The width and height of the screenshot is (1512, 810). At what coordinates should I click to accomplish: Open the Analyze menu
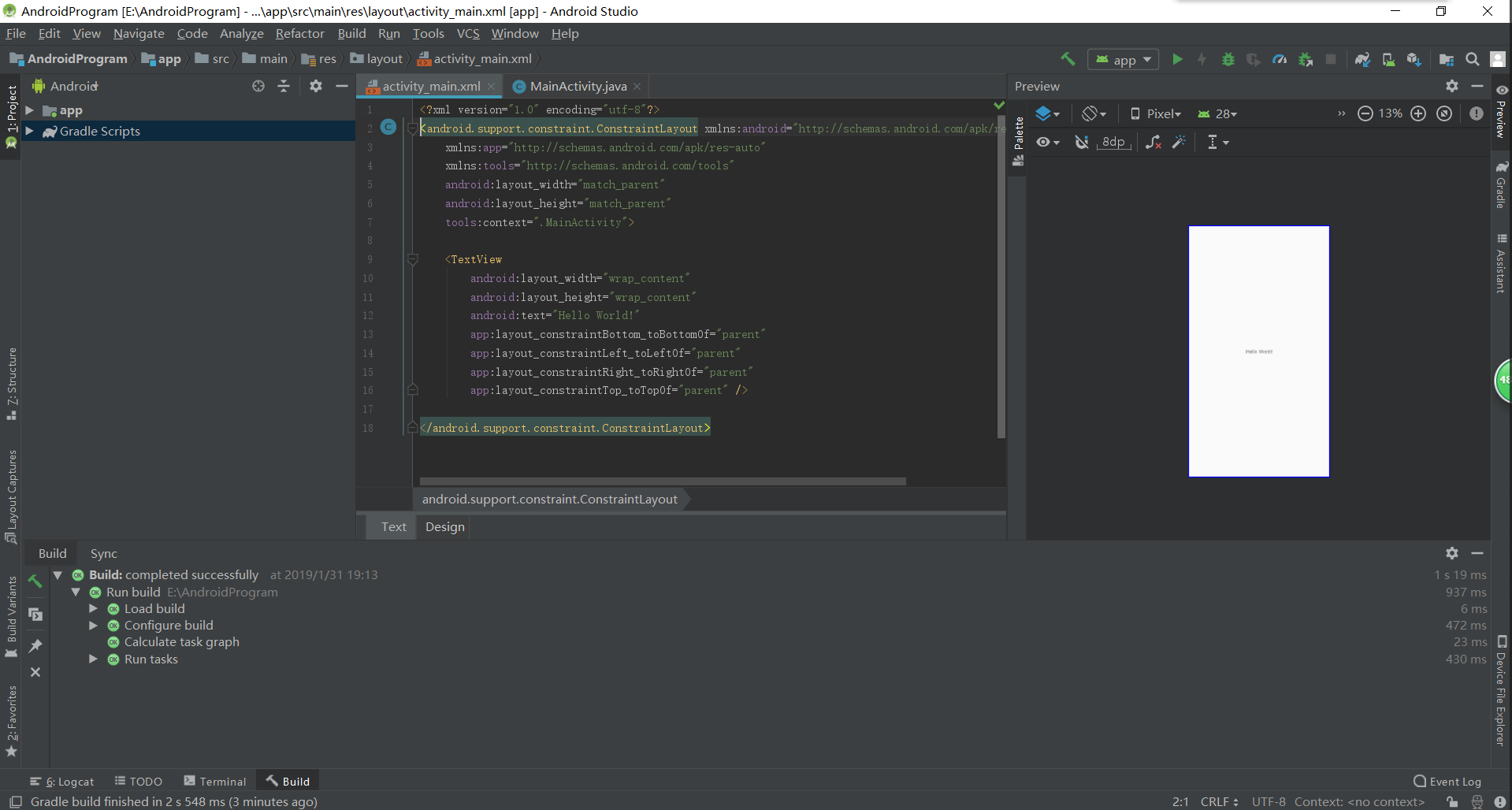[x=241, y=33]
